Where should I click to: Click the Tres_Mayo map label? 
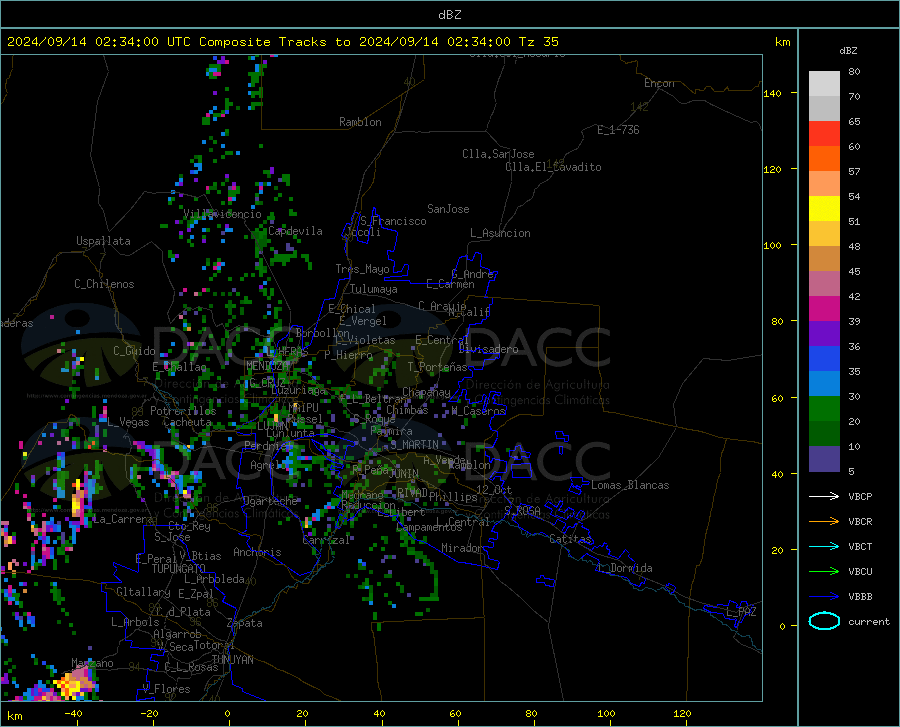[362, 269]
